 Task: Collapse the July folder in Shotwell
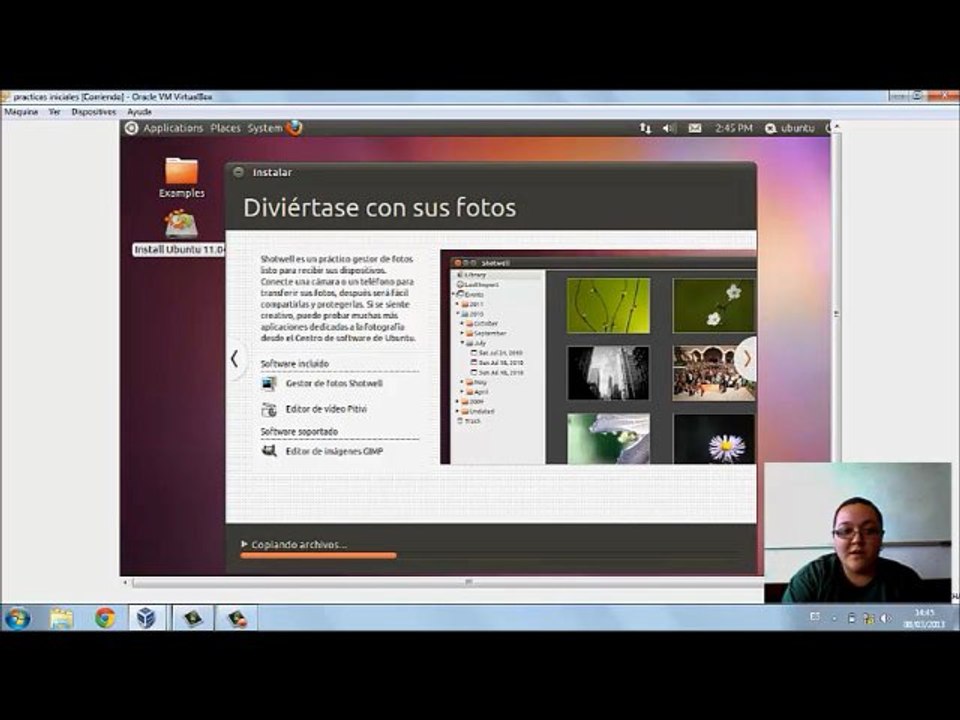[x=462, y=343]
